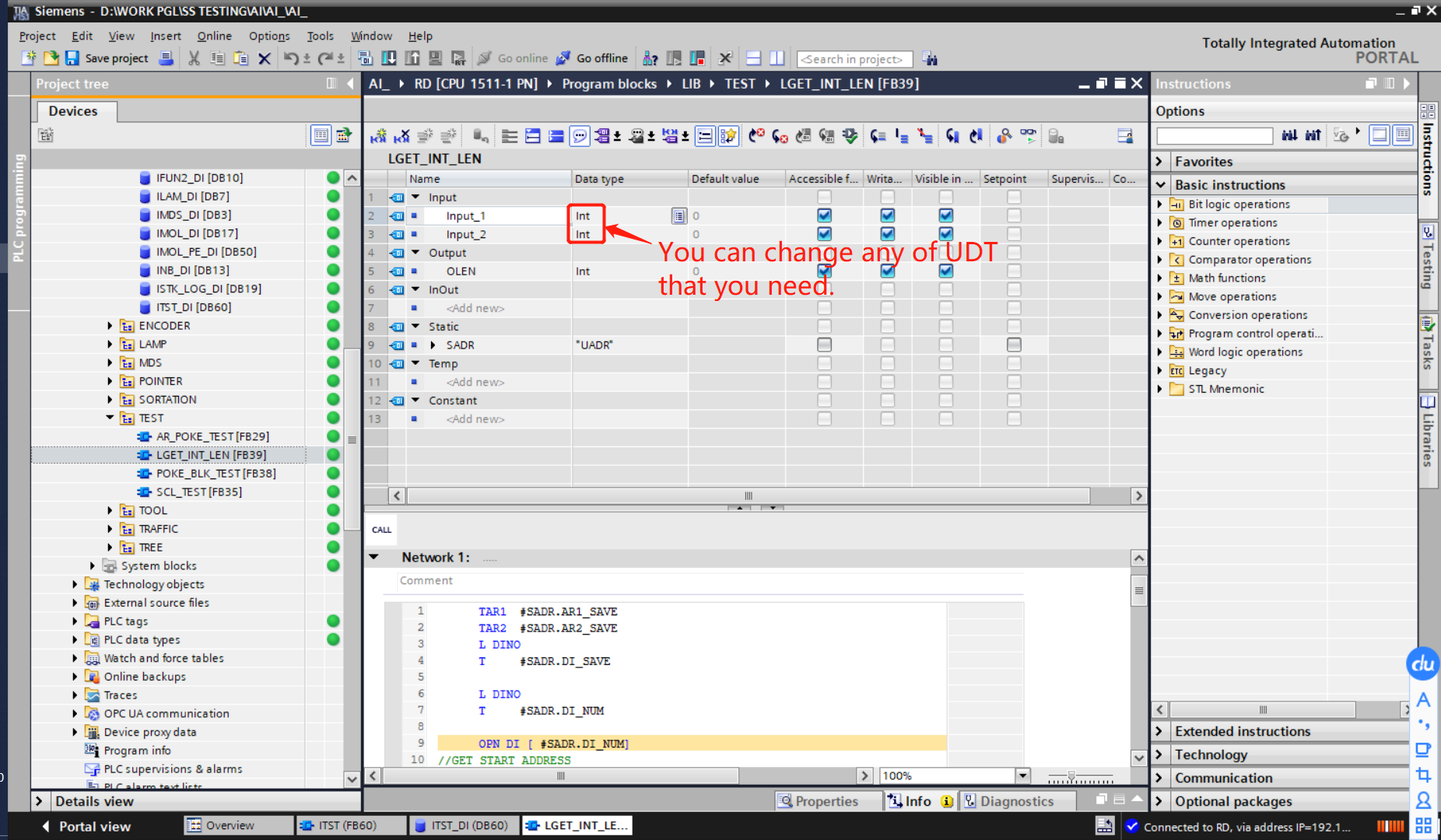This screenshot has height=840, width=1441.
Task: Click the Paste icon in toolbar
Action: tap(241, 58)
